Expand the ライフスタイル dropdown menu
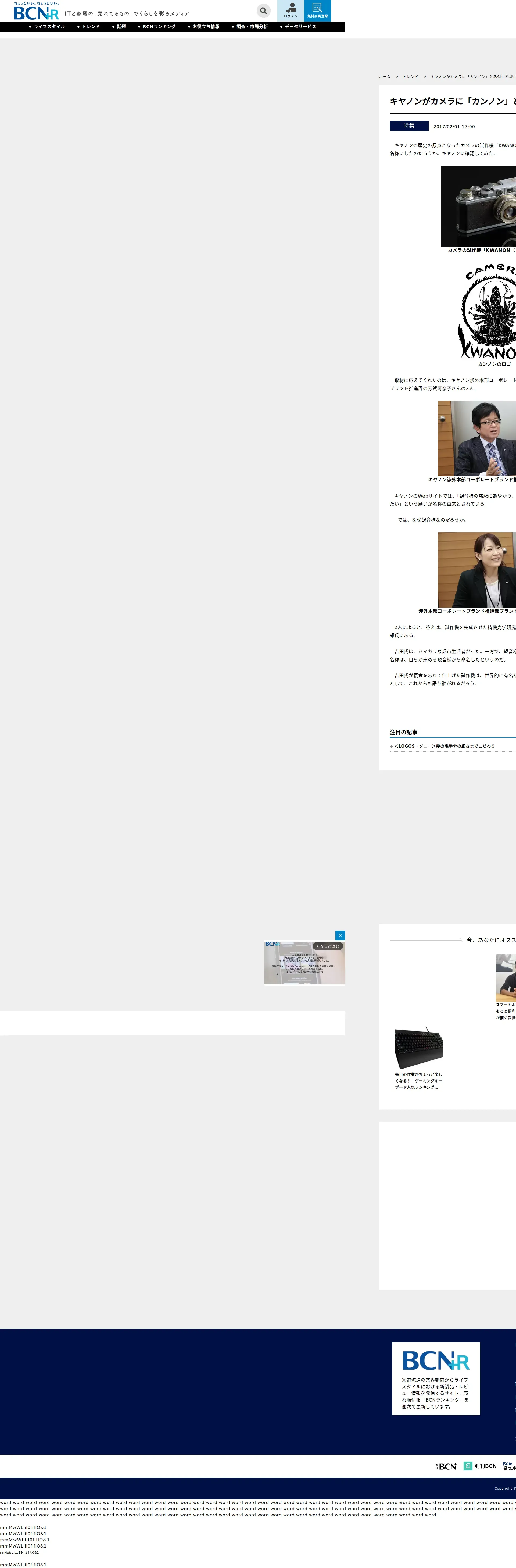Image resolution: width=516 pixels, height=1568 pixels. pos(47,27)
